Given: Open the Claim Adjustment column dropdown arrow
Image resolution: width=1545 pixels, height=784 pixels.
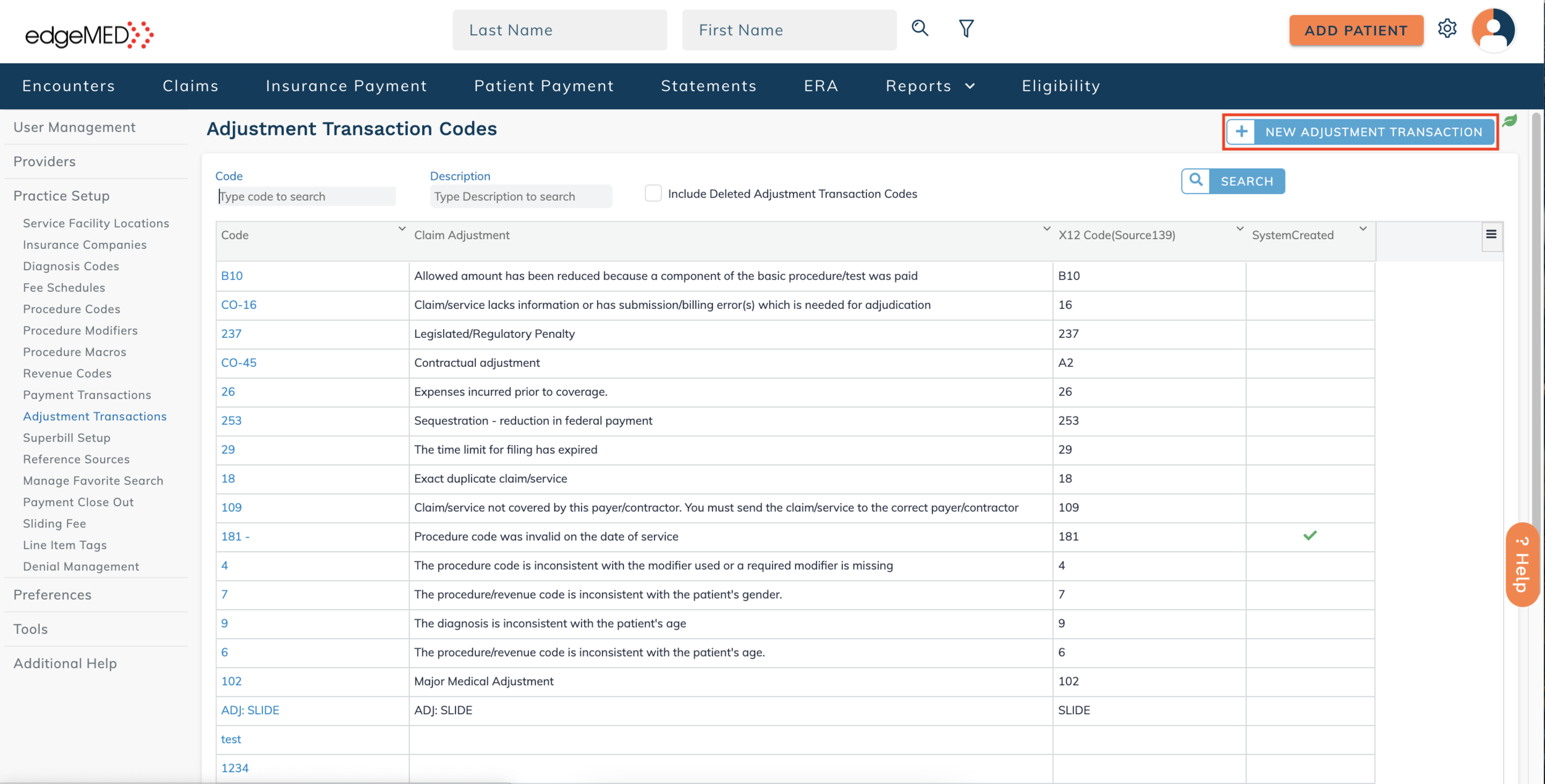Looking at the screenshot, I should click(1046, 229).
